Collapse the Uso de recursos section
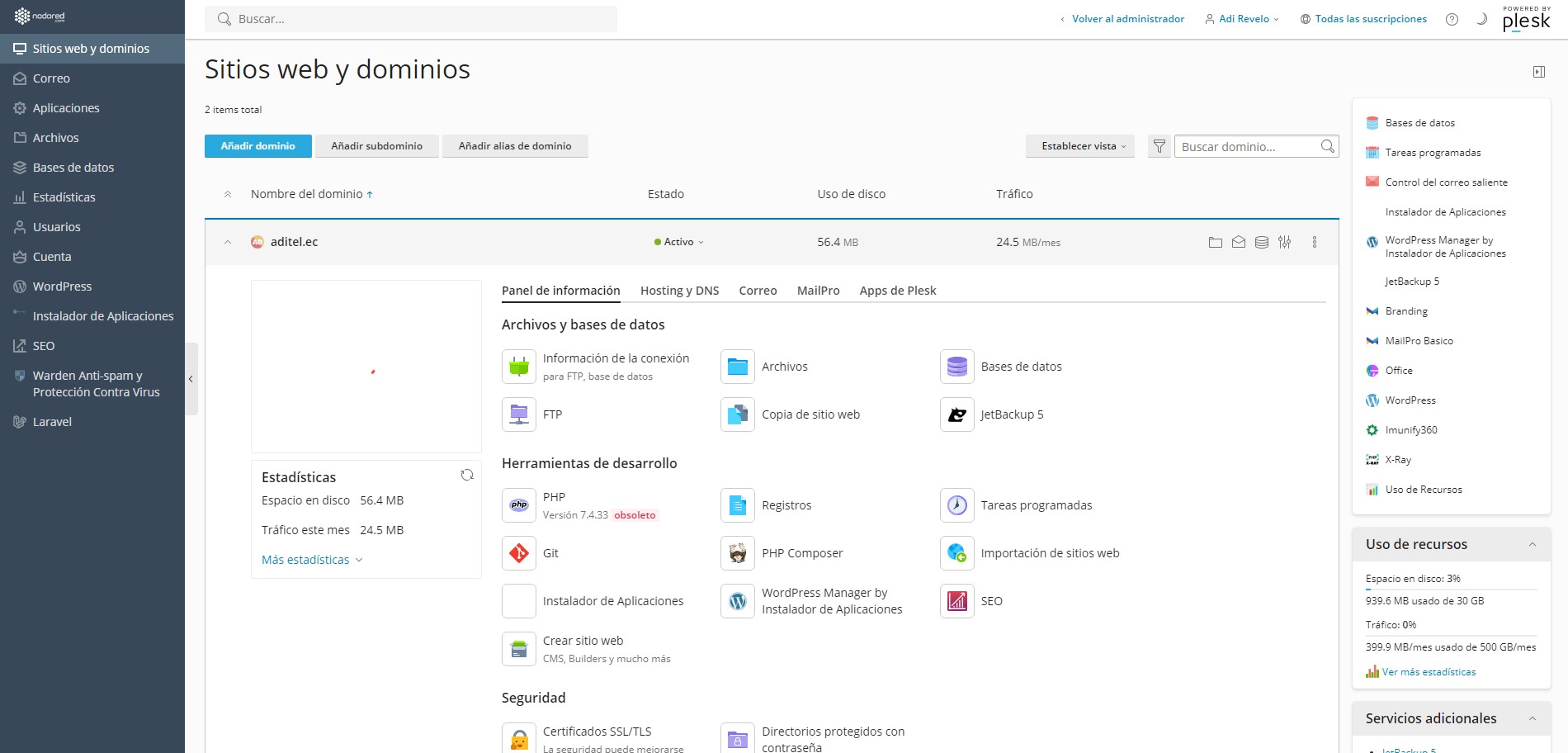Screen dimensions: 1568x753 point(1532,544)
